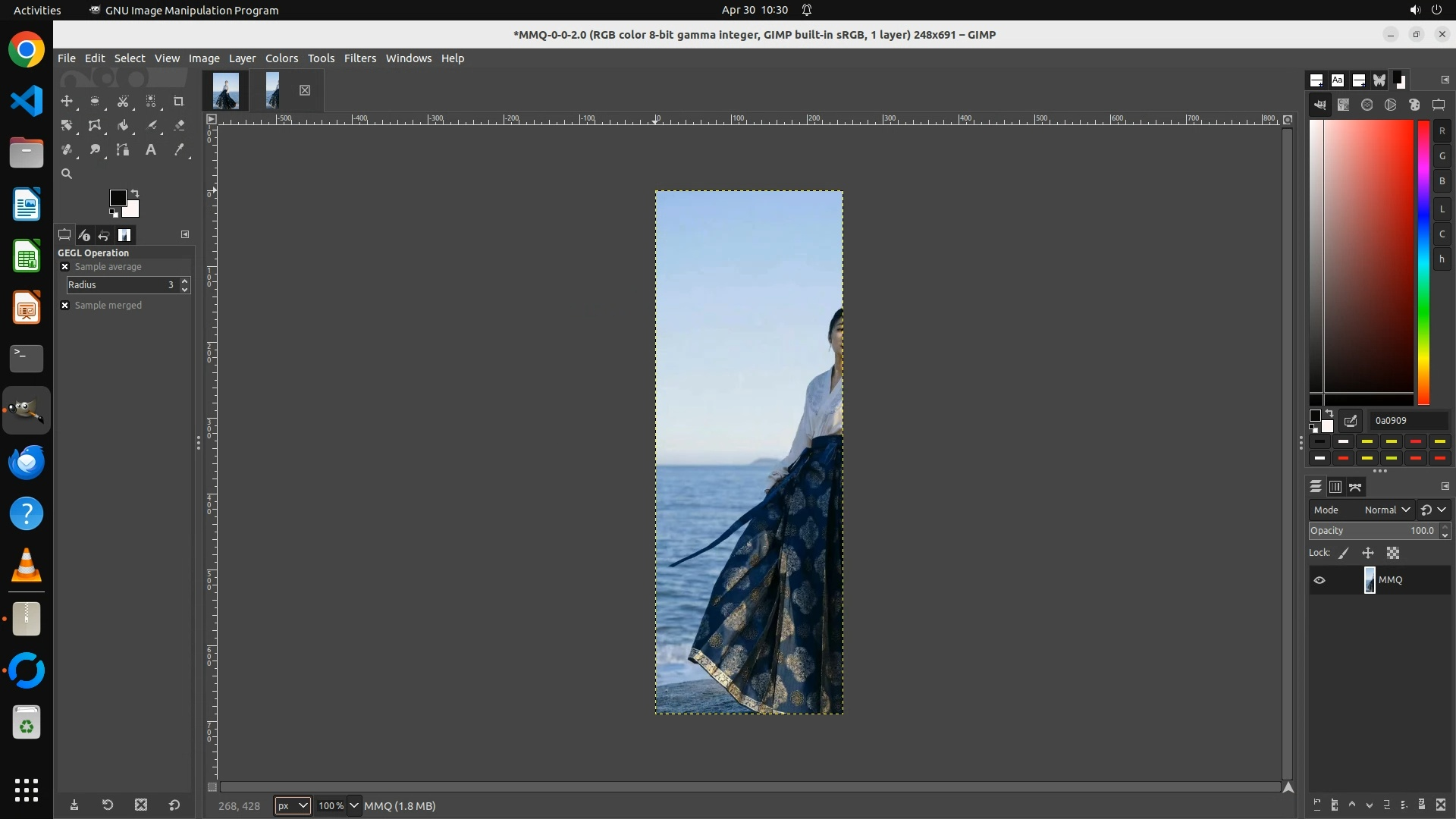The height and width of the screenshot is (819, 1456).
Task: Open the layer Mode dropdown
Action: pos(1386,510)
